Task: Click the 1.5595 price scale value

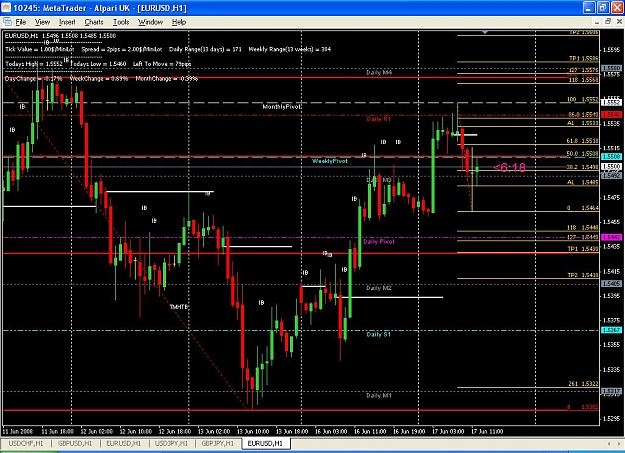Action: point(611,50)
